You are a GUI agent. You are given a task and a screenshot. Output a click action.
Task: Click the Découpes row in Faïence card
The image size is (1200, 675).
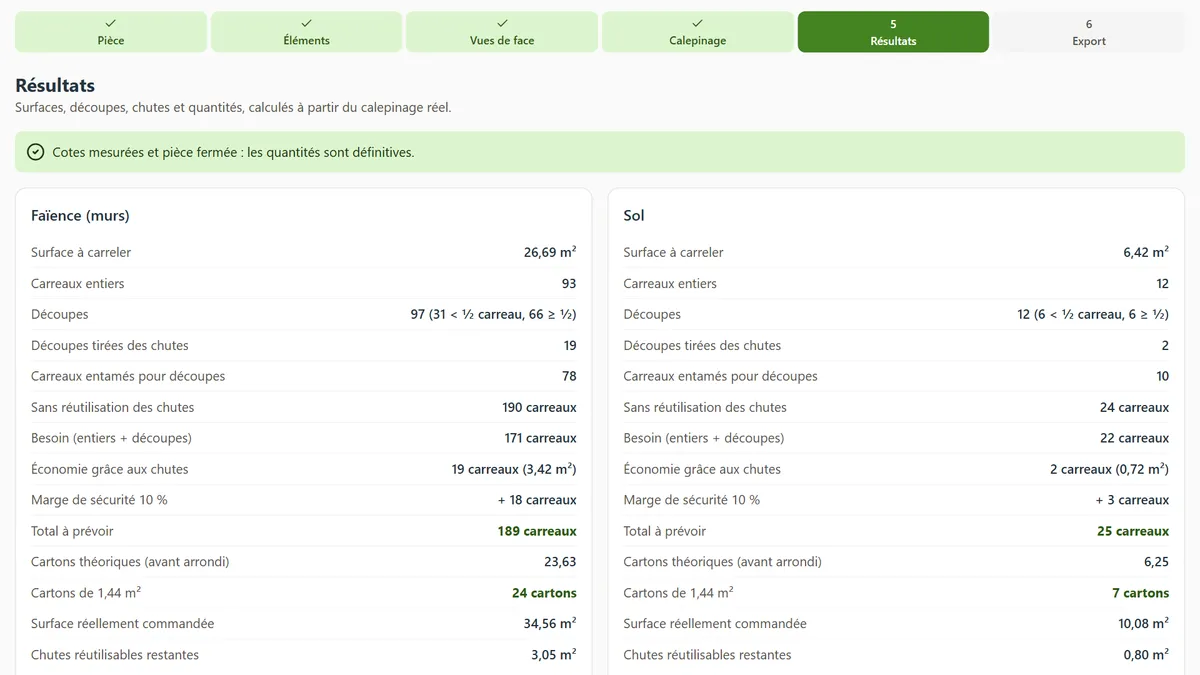coord(304,314)
